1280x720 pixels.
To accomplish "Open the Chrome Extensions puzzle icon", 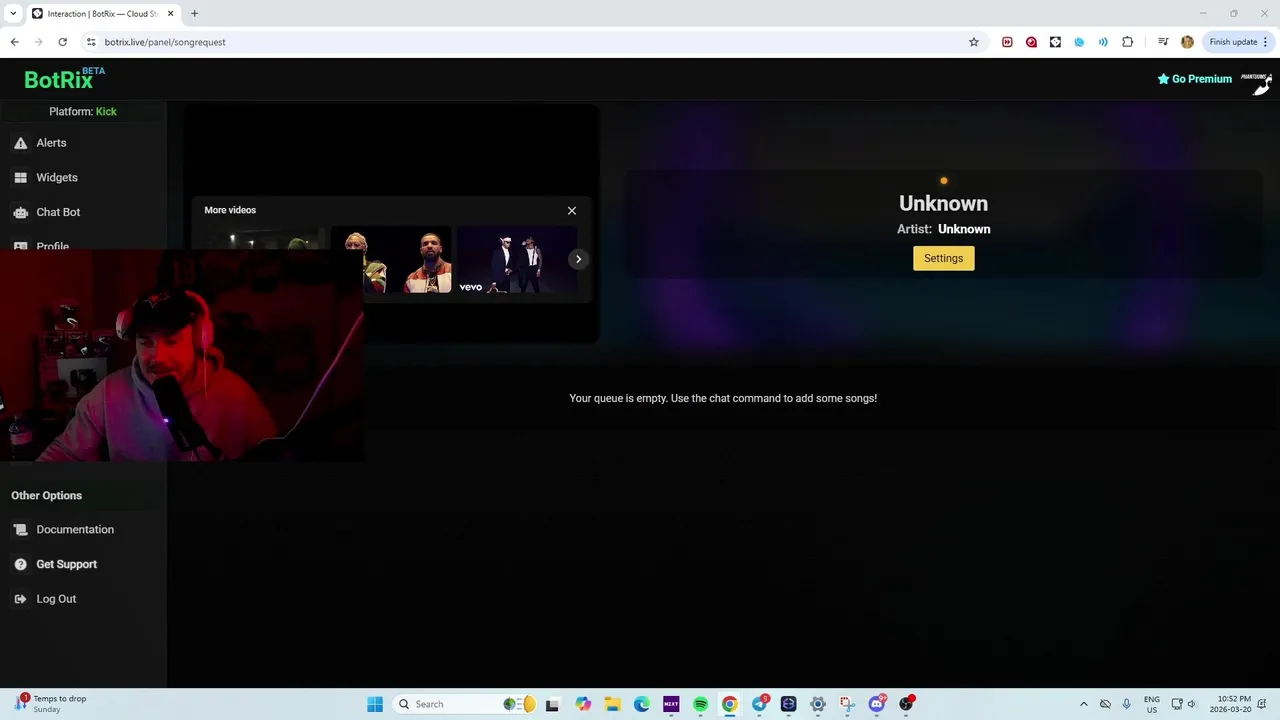I will coord(1127,42).
